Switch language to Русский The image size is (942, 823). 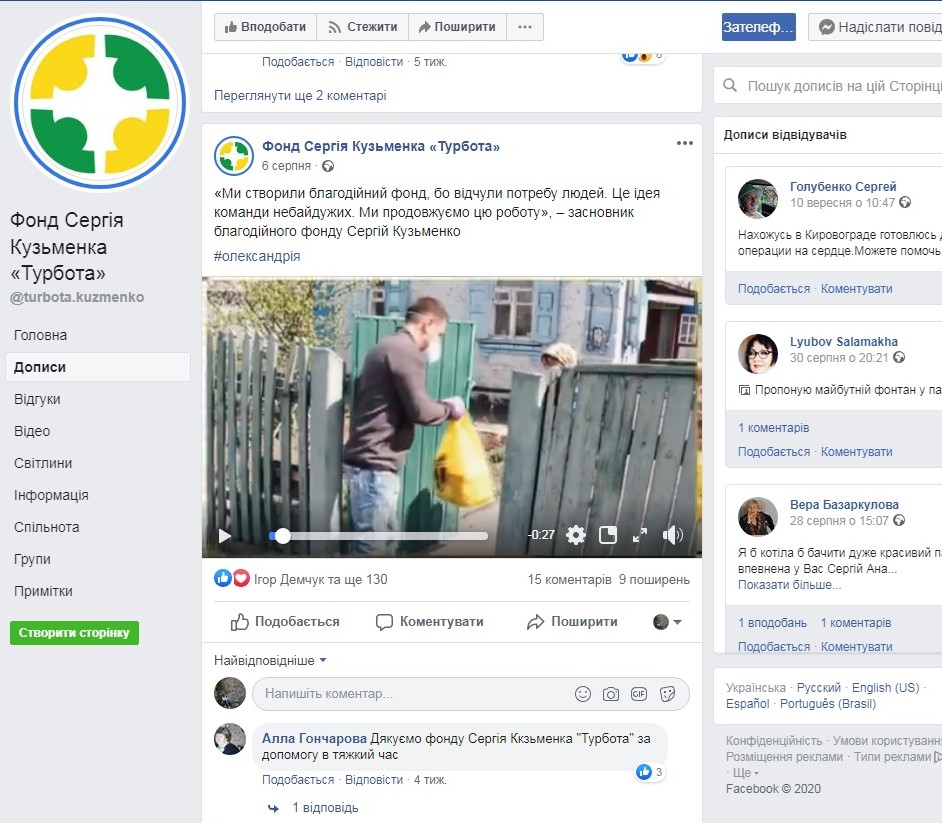point(818,687)
